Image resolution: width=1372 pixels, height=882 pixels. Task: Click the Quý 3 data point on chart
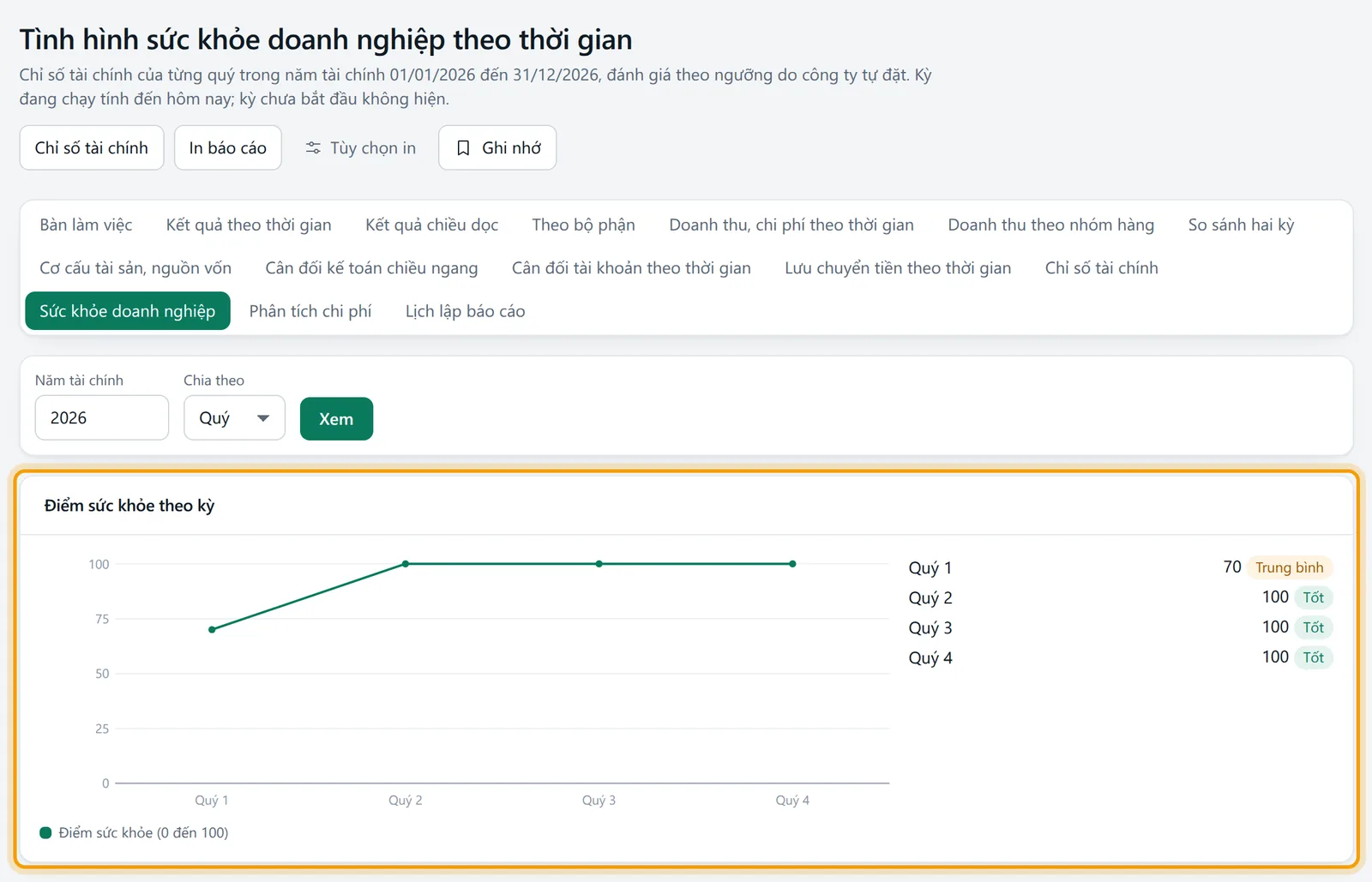point(599,564)
